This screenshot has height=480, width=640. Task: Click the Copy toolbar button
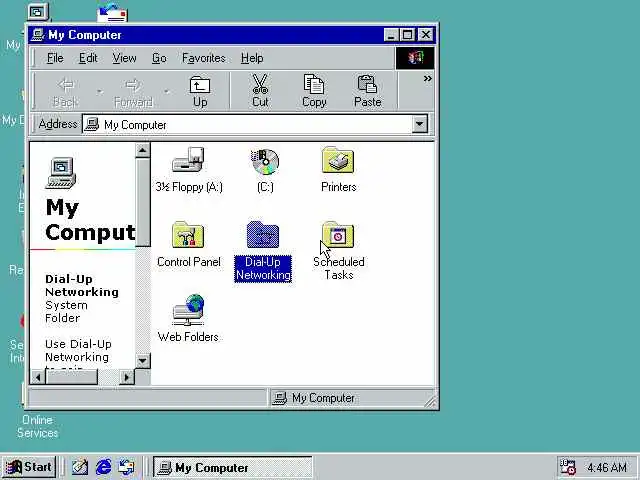(314, 91)
